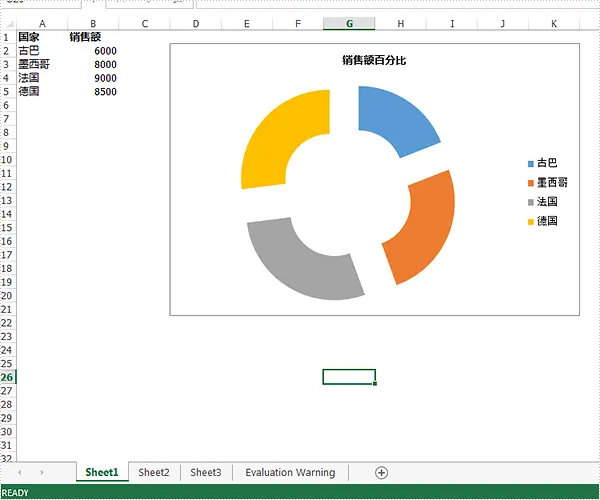Switch to Sheet2 tab
Image resolution: width=600 pixels, height=500 pixels.
(x=154, y=472)
